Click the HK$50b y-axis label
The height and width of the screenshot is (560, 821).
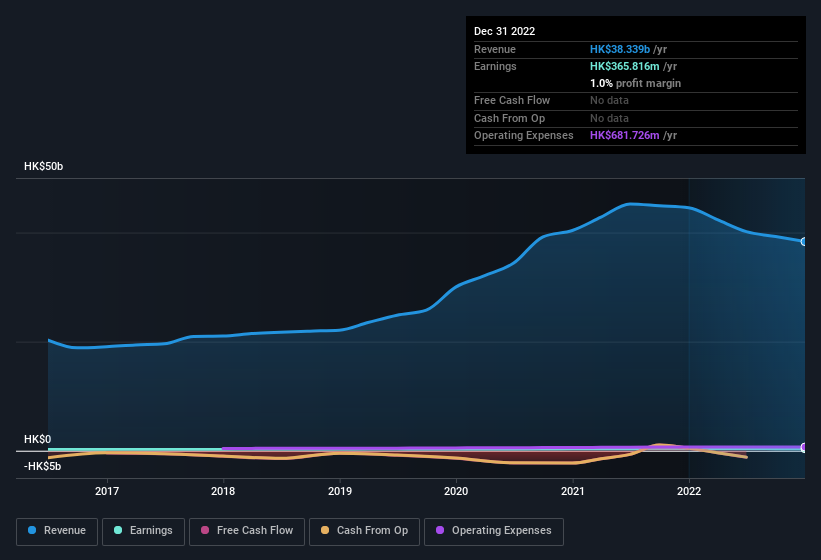pos(43,166)
